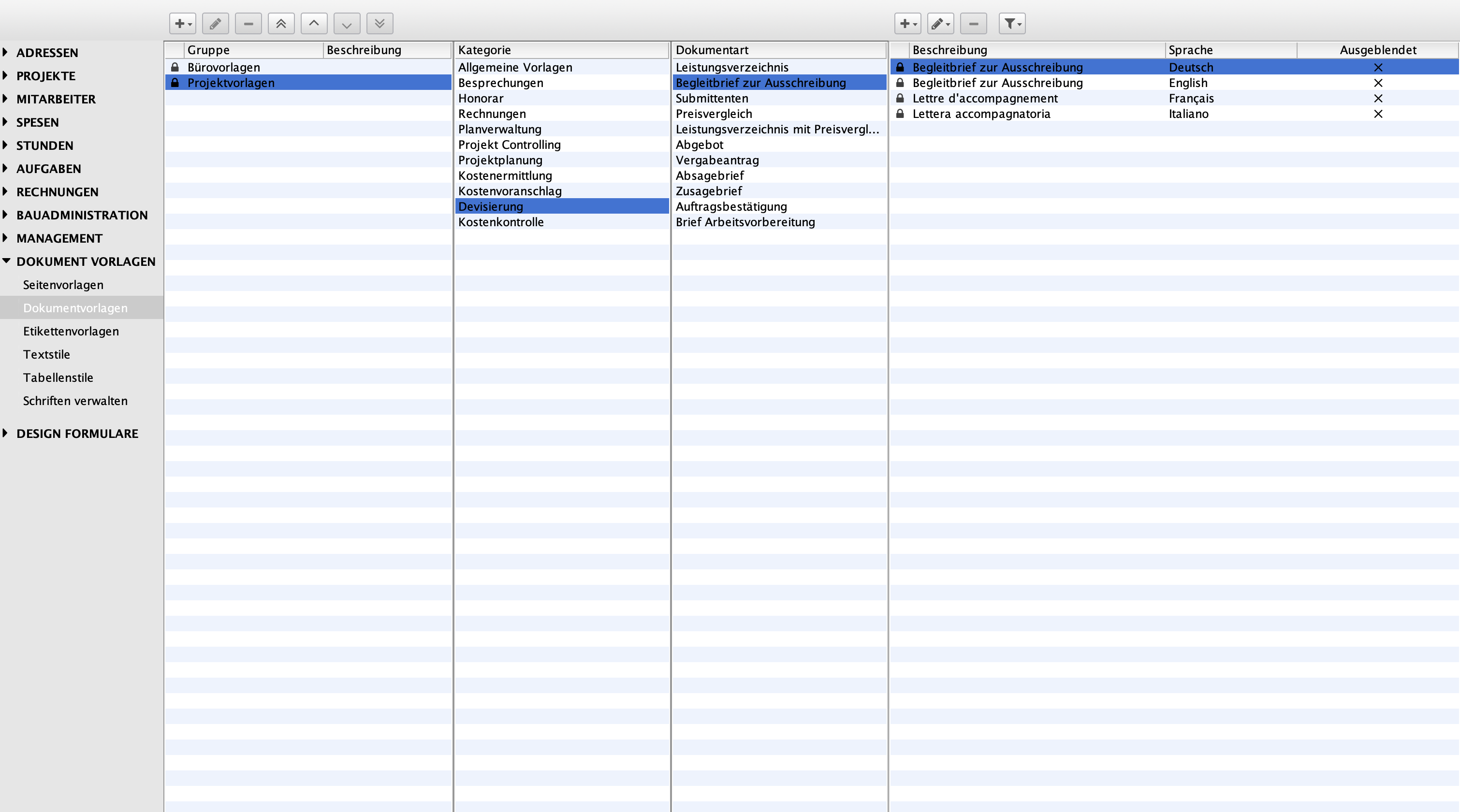Expand the PROJEKTE sidebar section
This screenshot has width=1460, height=812.
point(5,75)
